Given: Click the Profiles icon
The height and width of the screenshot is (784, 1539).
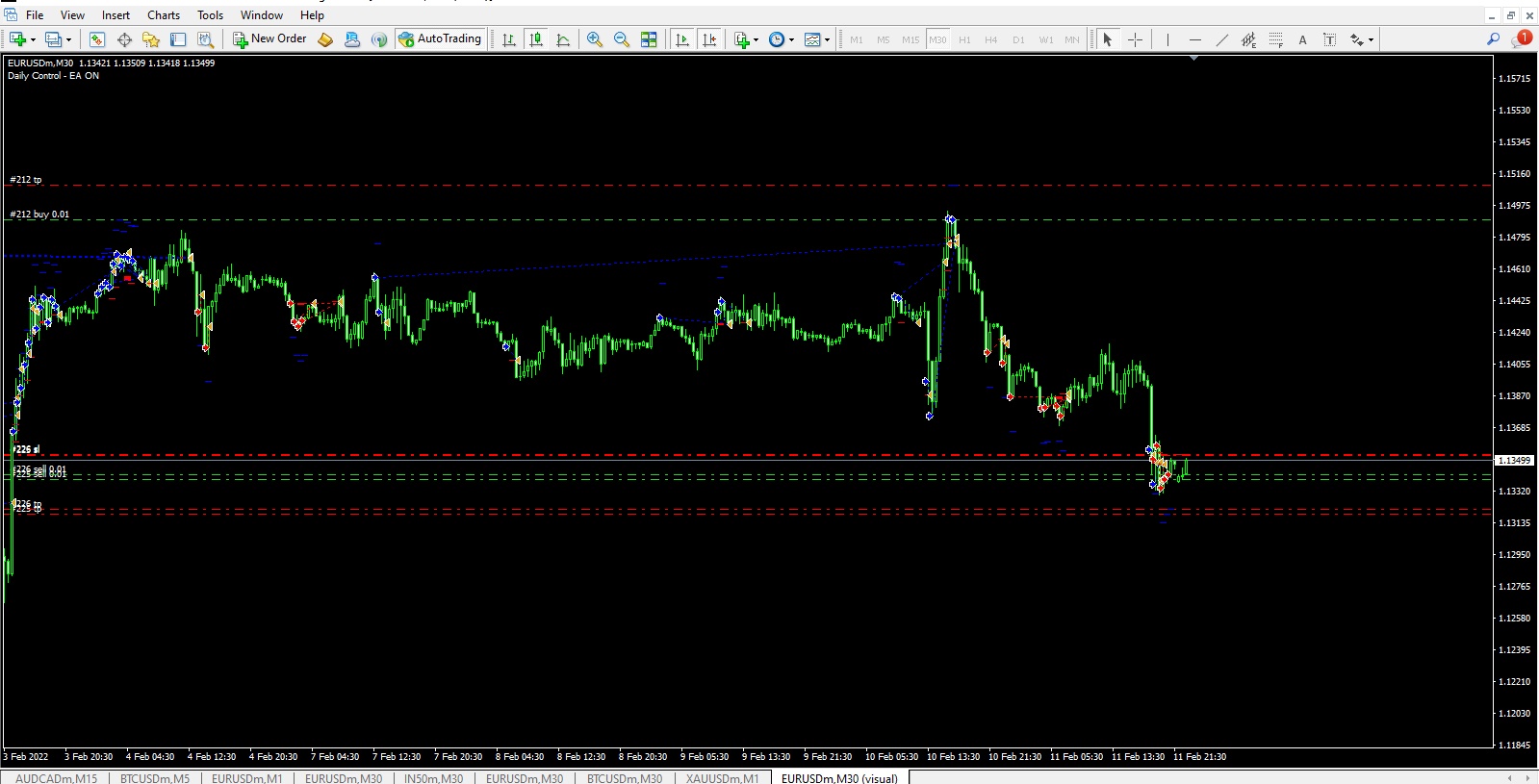Looking at the screenshot, I should pos(53,39).
